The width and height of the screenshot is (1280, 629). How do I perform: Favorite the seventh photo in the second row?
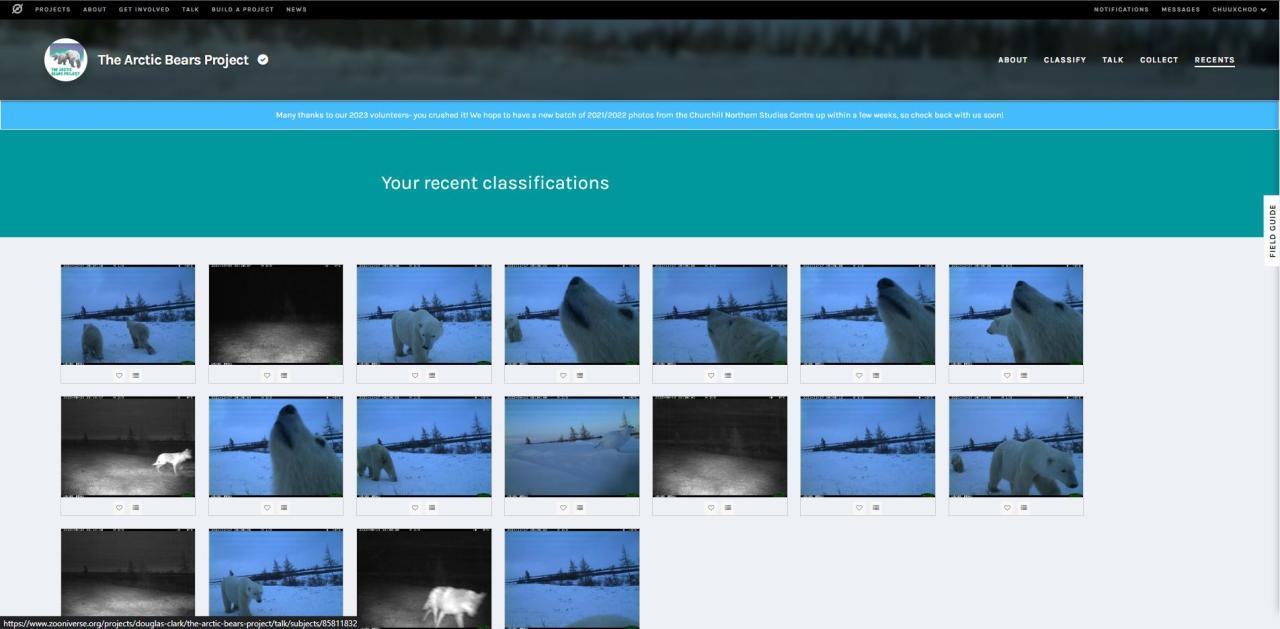click(1007, 508)
